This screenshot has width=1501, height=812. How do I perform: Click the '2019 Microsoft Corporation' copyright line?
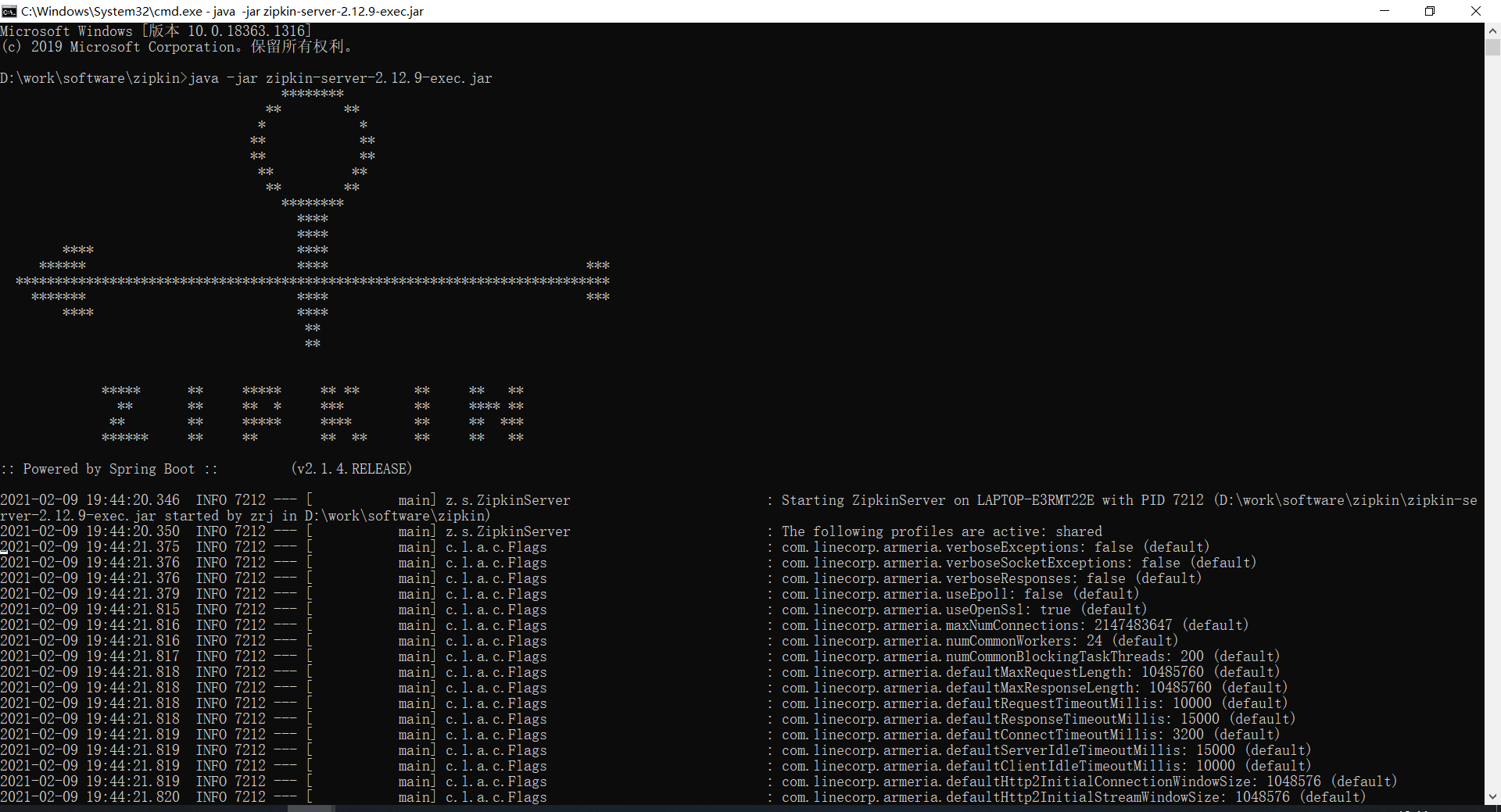(177, 47)
